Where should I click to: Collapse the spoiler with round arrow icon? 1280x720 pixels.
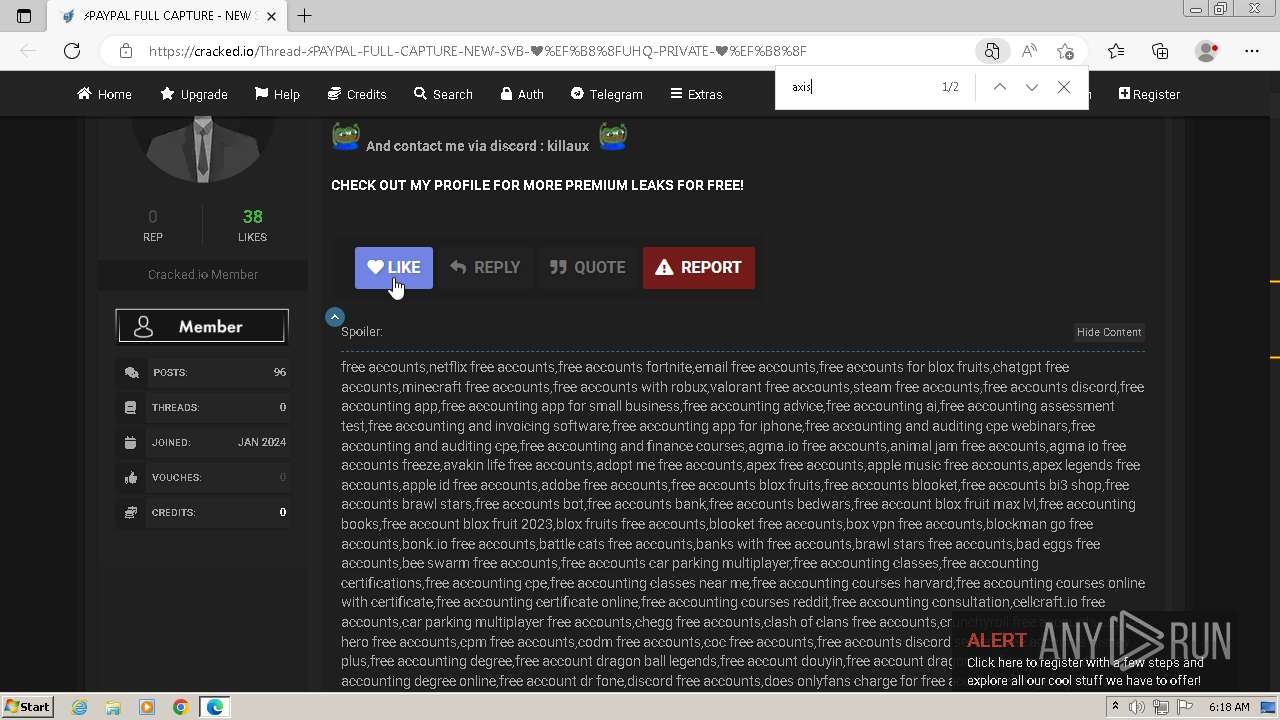point(335,316)
